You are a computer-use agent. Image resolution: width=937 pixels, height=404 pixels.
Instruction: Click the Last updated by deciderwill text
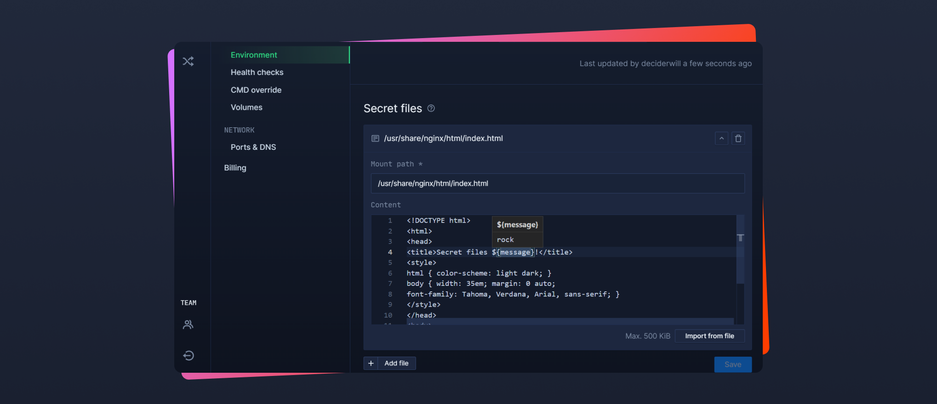(666, 63)
